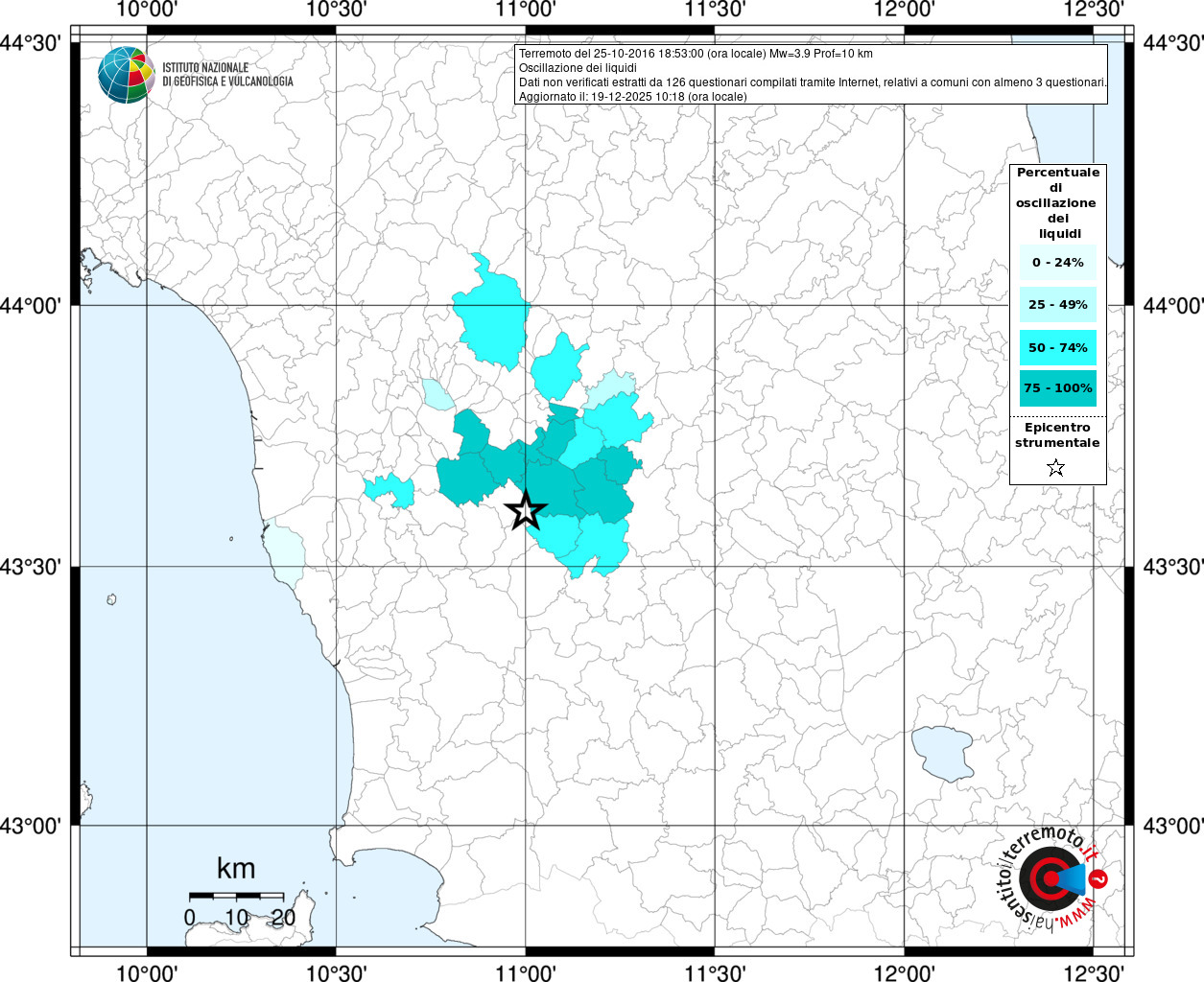Select the 50 - 74% legend swatch
This screenshot has width=1204, height=982.
[1057, 347]
